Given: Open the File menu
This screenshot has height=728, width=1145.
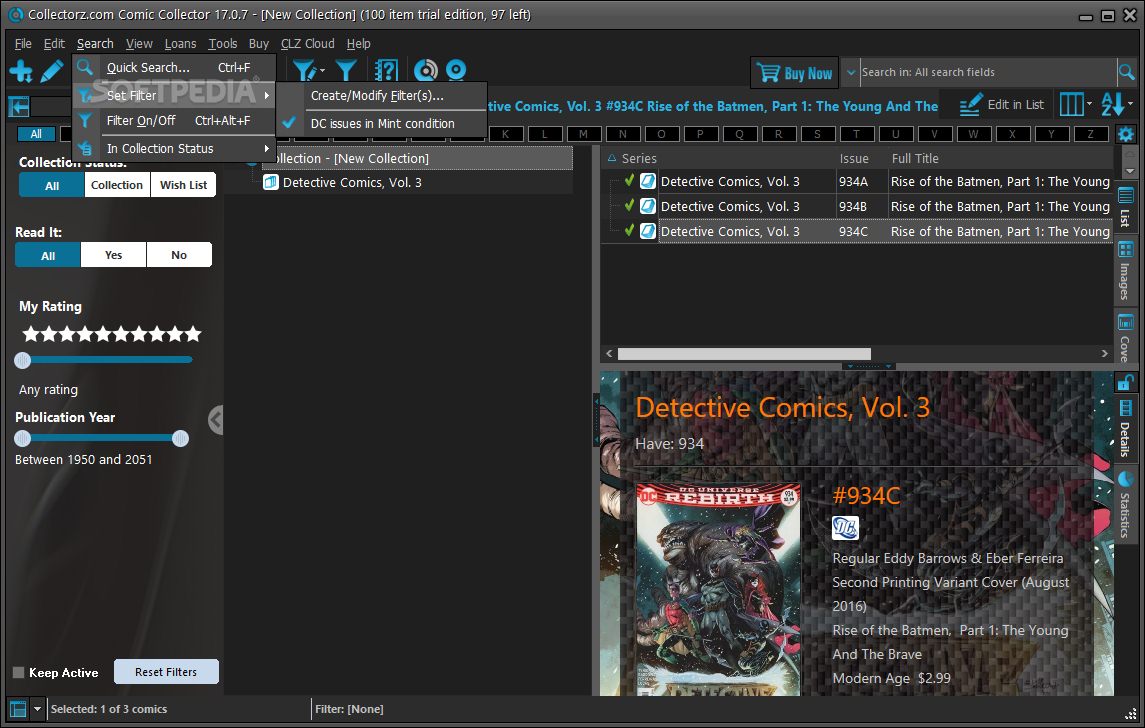Looking at the screenshot, I should click(x=23, y=44).
